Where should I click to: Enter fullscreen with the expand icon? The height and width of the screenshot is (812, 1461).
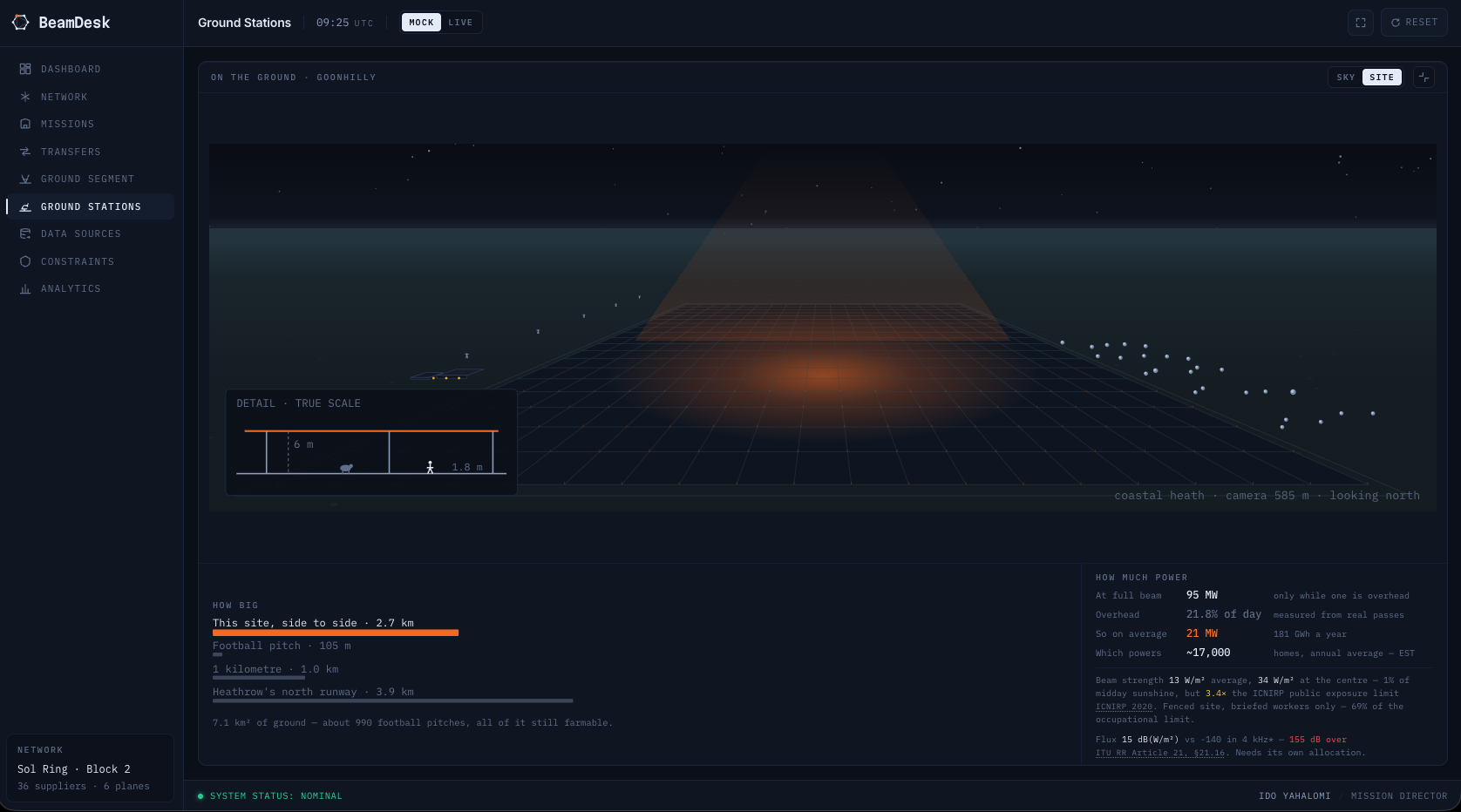point(1360,23)
